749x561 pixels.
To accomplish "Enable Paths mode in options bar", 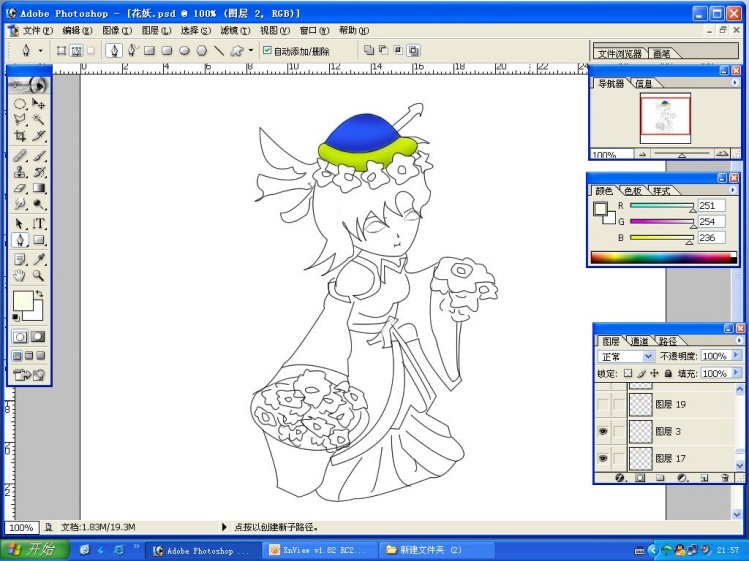I will (x=75, y=51).
